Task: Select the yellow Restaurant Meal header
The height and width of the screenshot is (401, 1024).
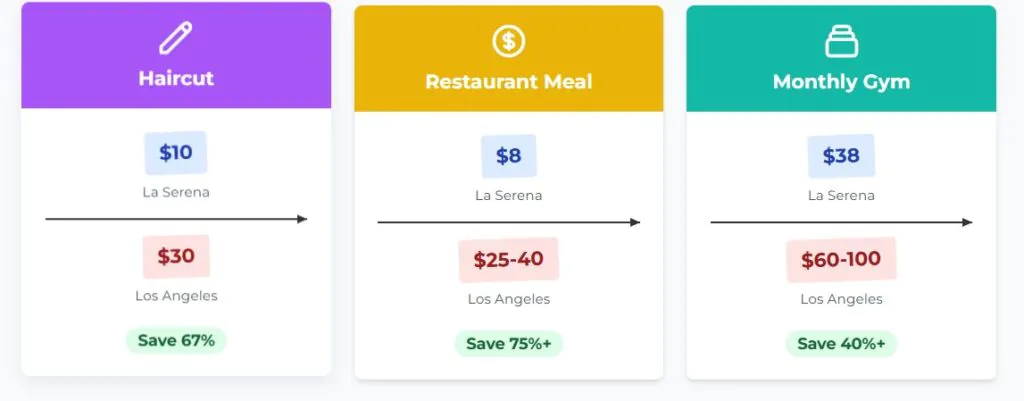Action: [509, 59]
